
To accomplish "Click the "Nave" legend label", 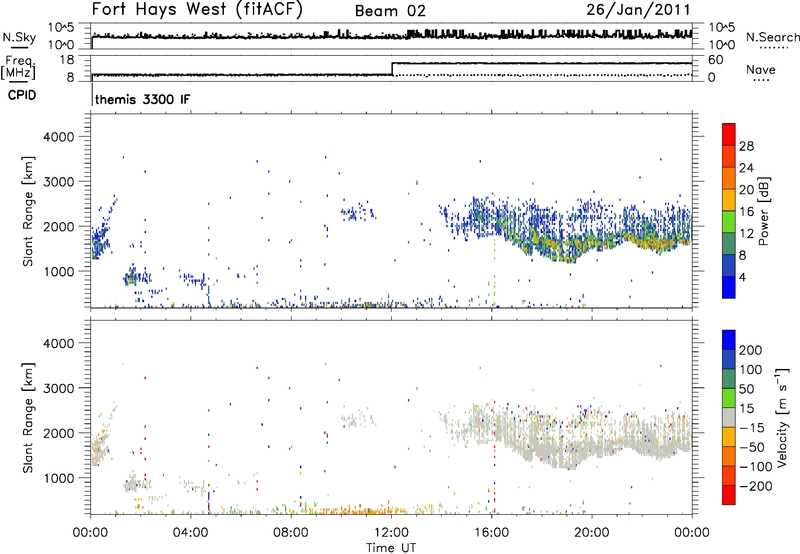I will click(x=761, y=69).
